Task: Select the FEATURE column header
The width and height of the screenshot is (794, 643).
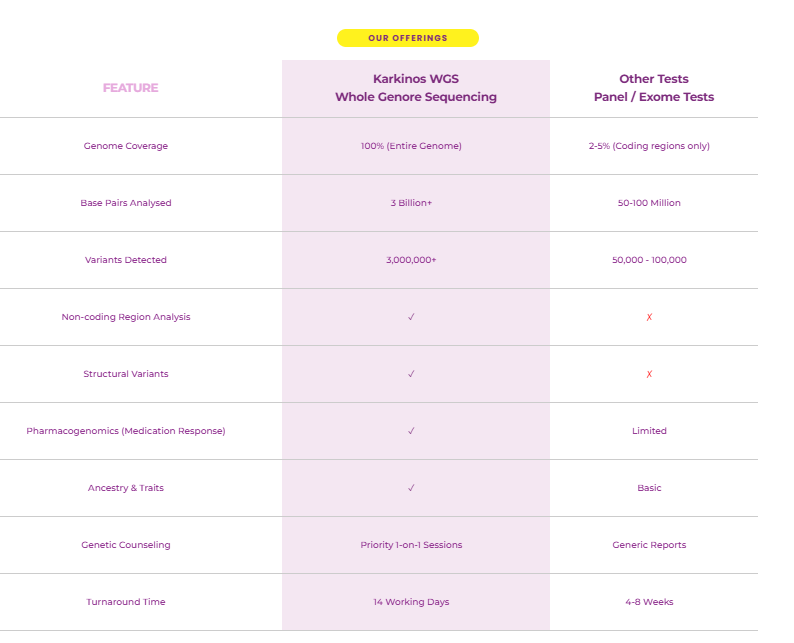Action: point(130,88)
